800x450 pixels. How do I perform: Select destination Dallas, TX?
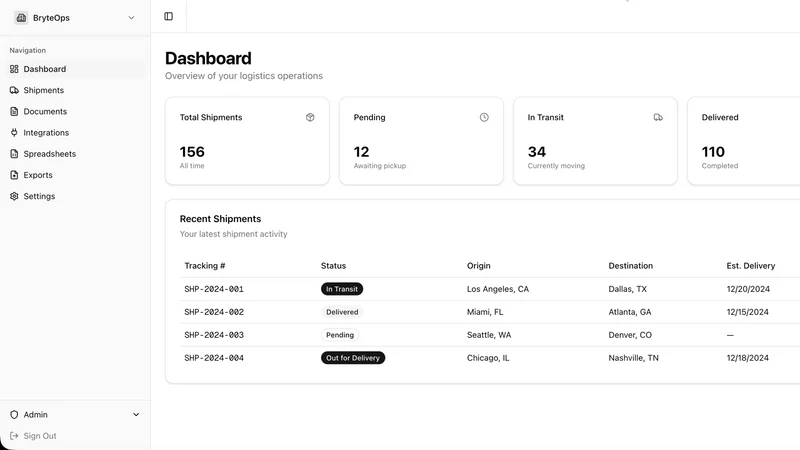click(628, 289)
